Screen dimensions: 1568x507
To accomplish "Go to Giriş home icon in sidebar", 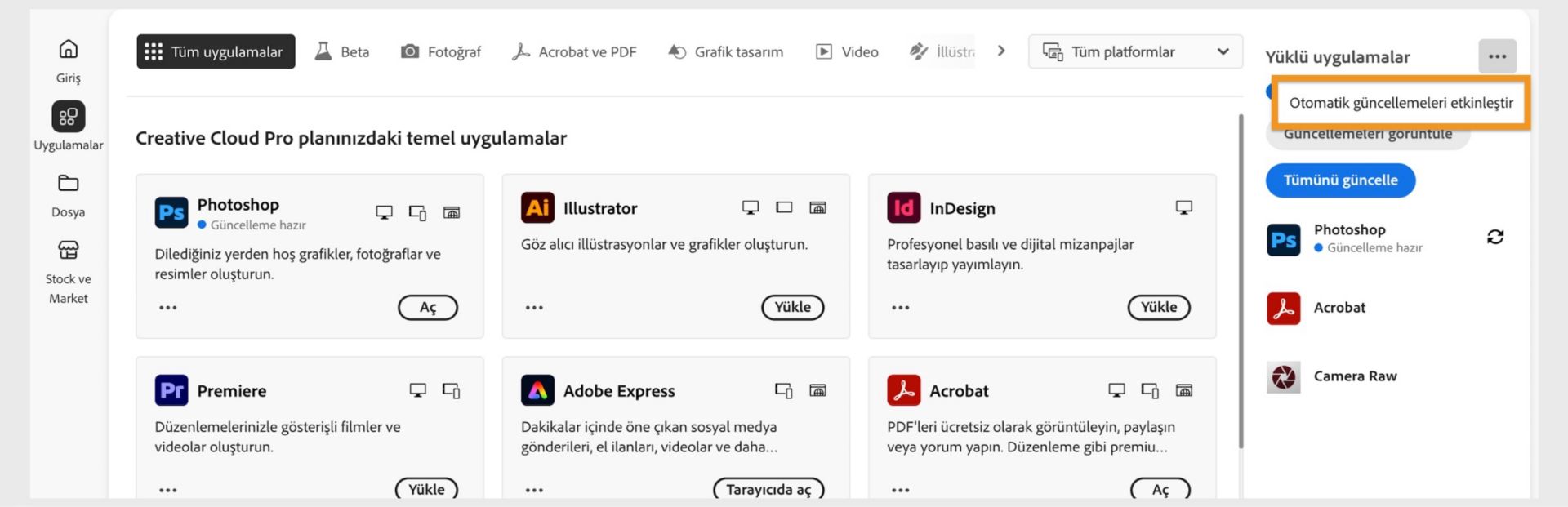I will (x=69, y=50).
